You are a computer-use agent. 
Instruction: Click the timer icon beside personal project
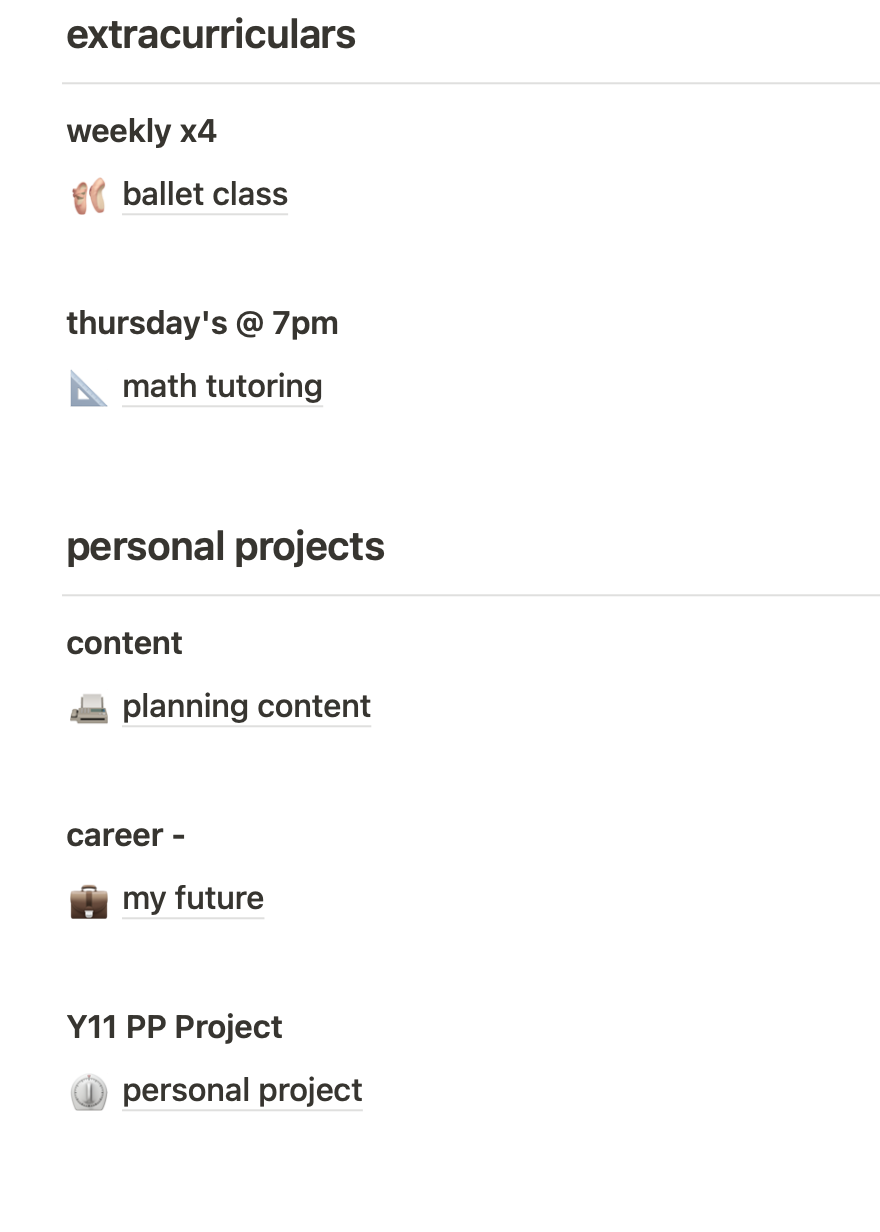tap(89, 1091)
